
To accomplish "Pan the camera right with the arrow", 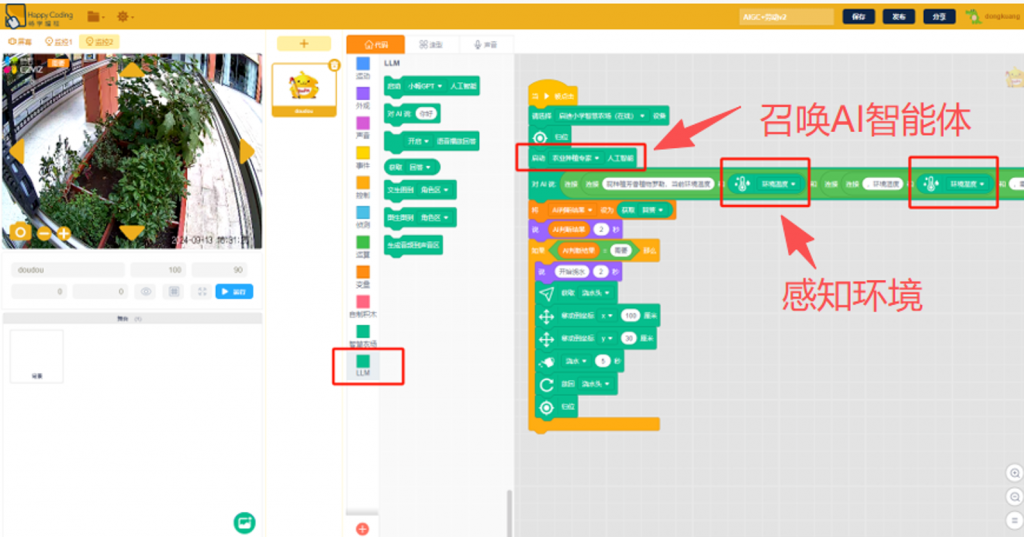I will 247,151.
